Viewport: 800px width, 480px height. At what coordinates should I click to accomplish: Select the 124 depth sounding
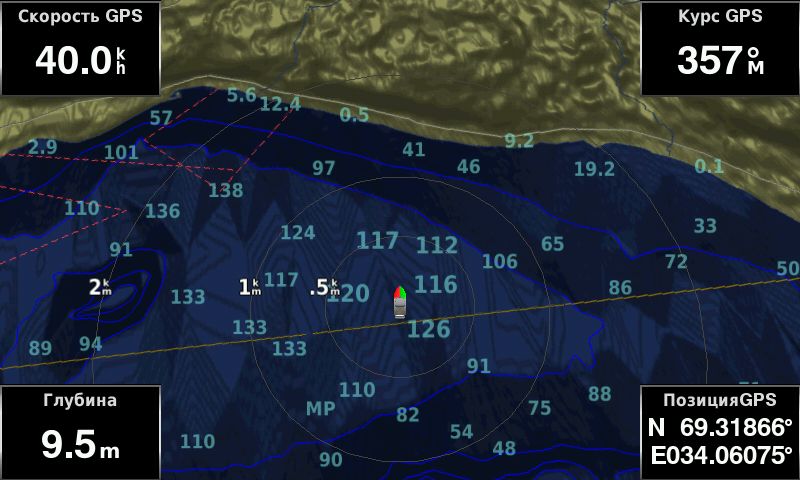[x=298, y=233]
